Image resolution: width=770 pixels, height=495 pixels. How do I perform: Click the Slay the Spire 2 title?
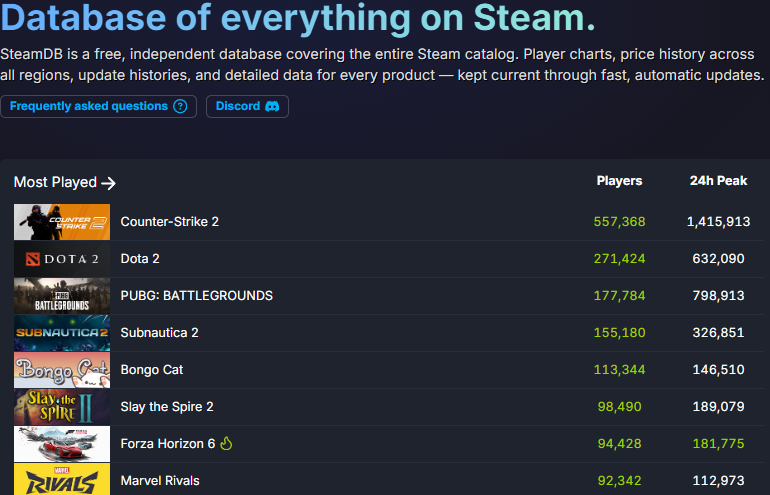[x=167, y=407]
